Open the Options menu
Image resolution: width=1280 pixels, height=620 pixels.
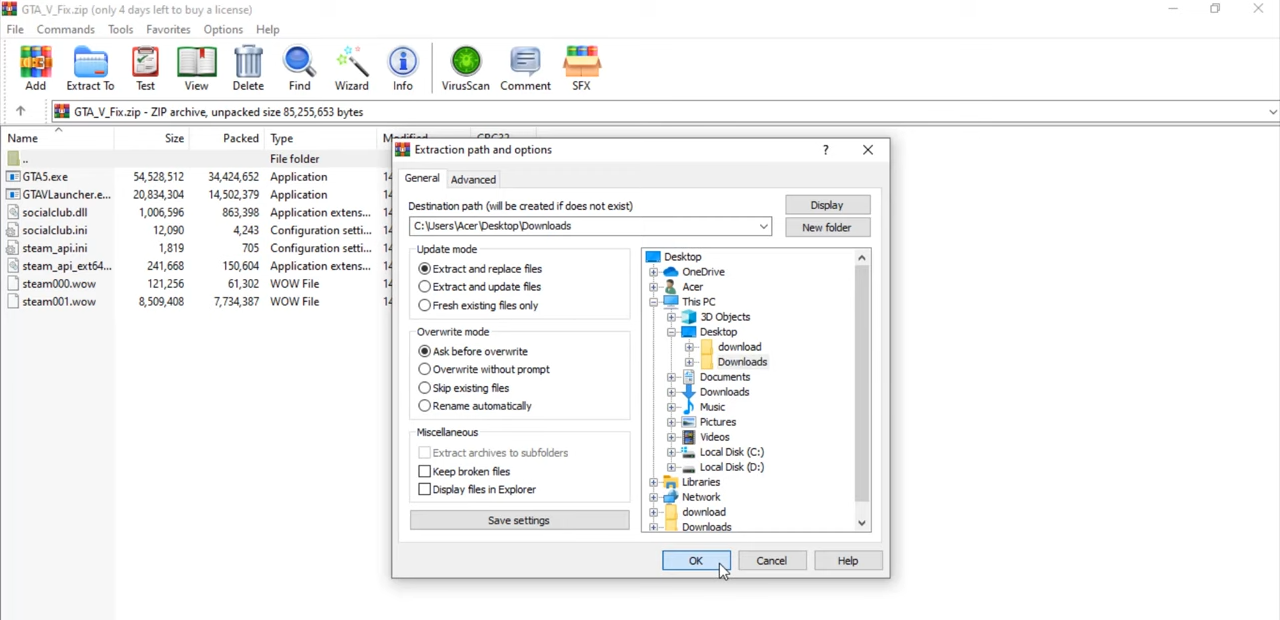[x=223, y=30]
